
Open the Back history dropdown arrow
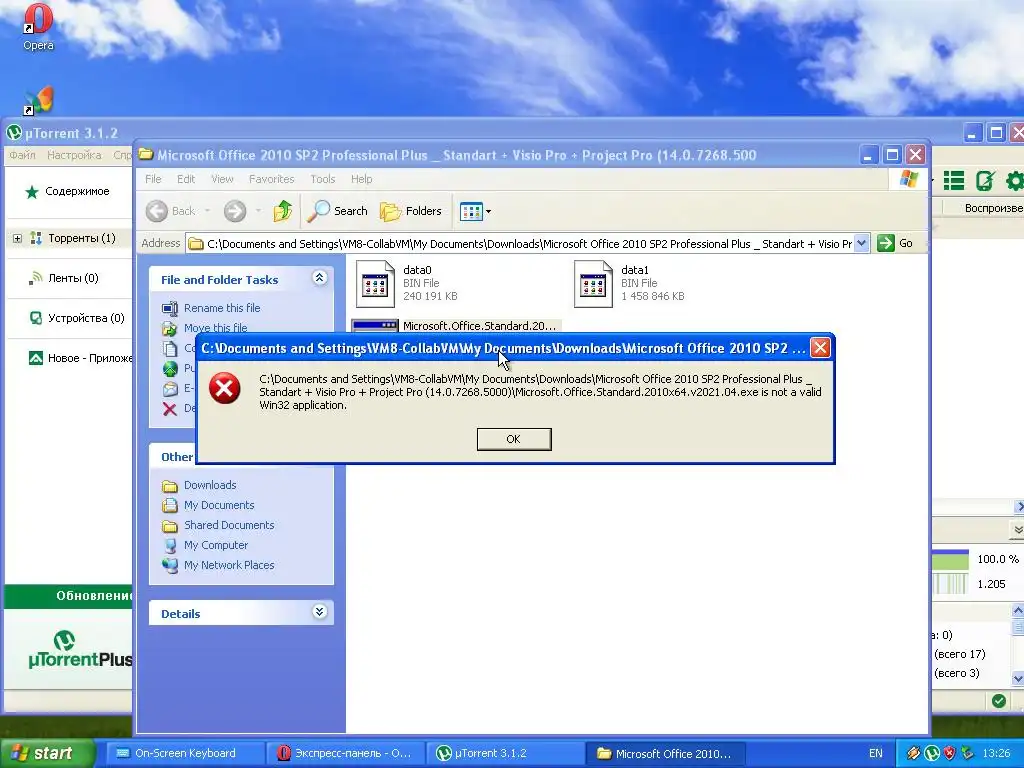207,211
